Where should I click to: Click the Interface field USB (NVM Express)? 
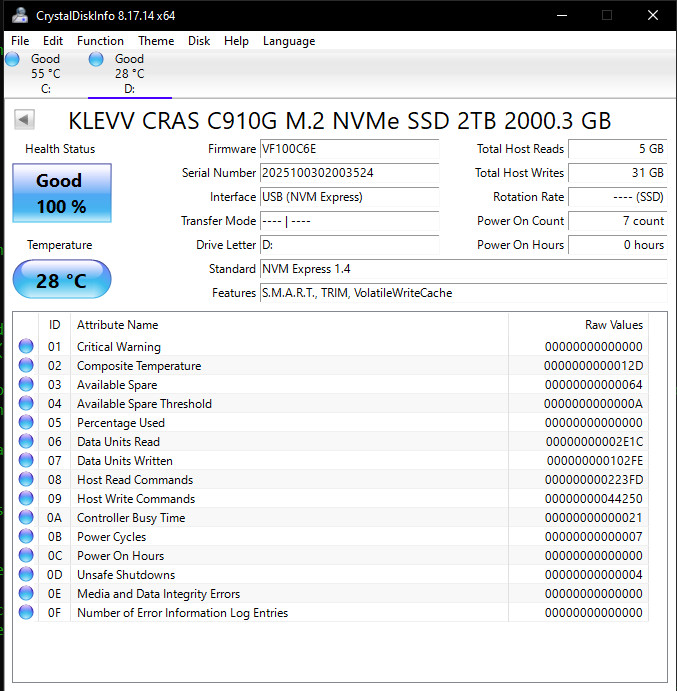point(349,197)
